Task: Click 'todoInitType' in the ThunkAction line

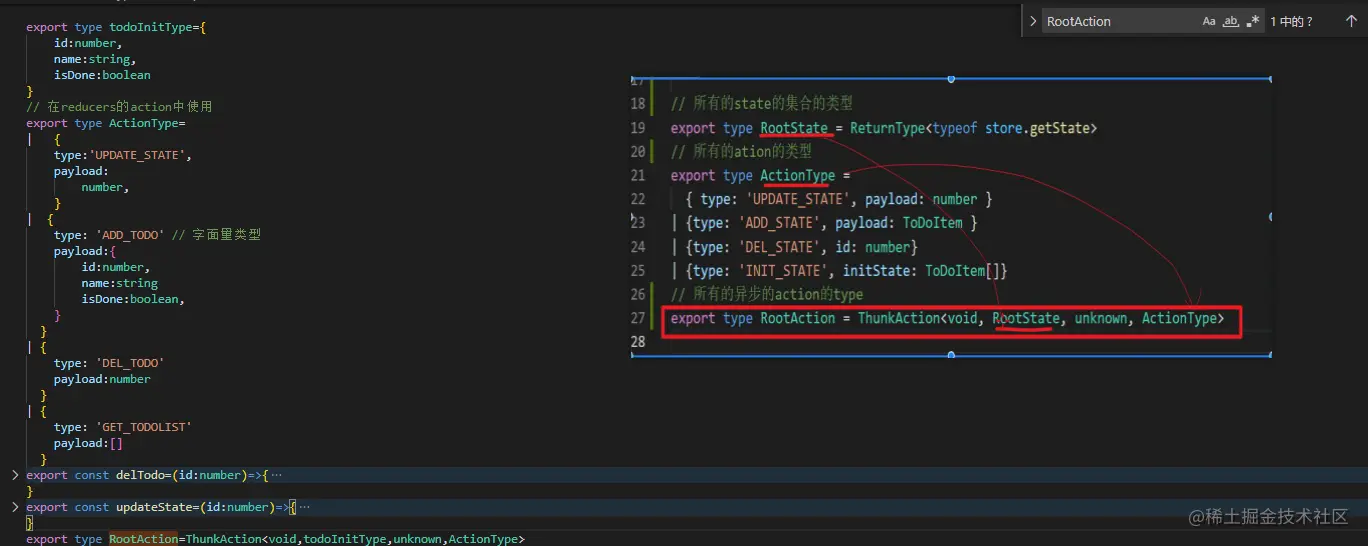Action: [x=345, y=539]
